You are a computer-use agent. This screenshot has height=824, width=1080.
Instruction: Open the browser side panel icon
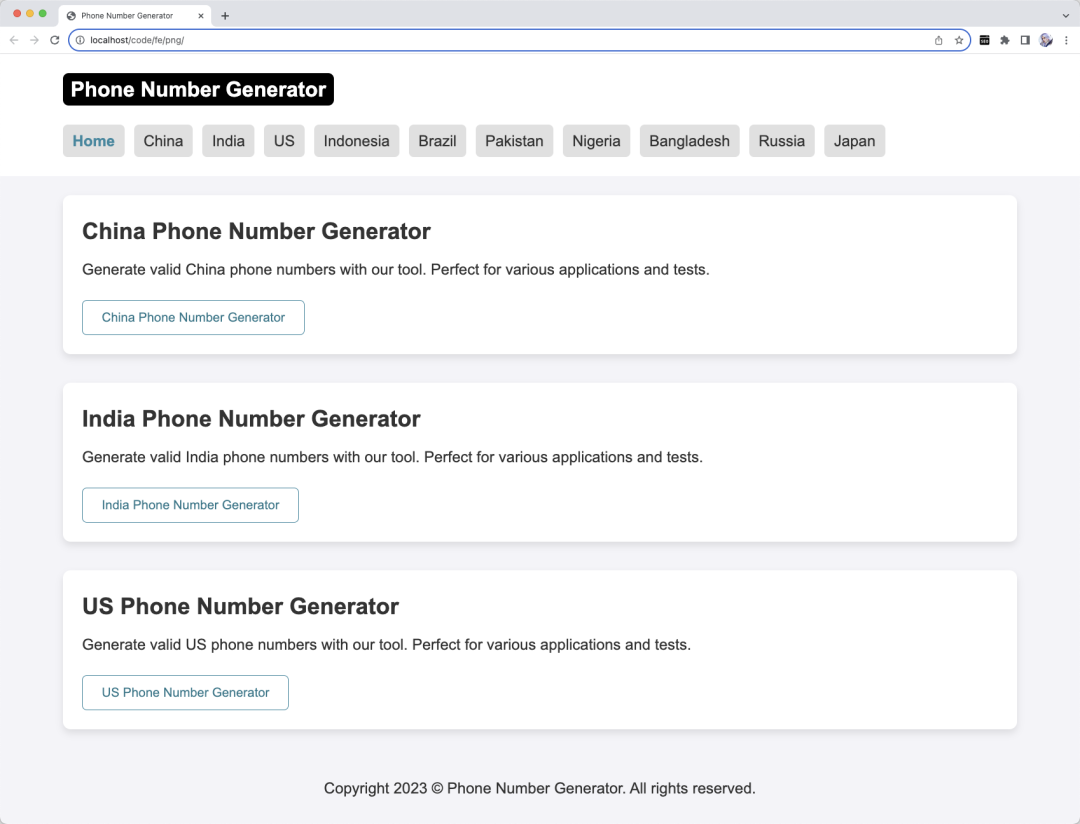pos(1025,40)
